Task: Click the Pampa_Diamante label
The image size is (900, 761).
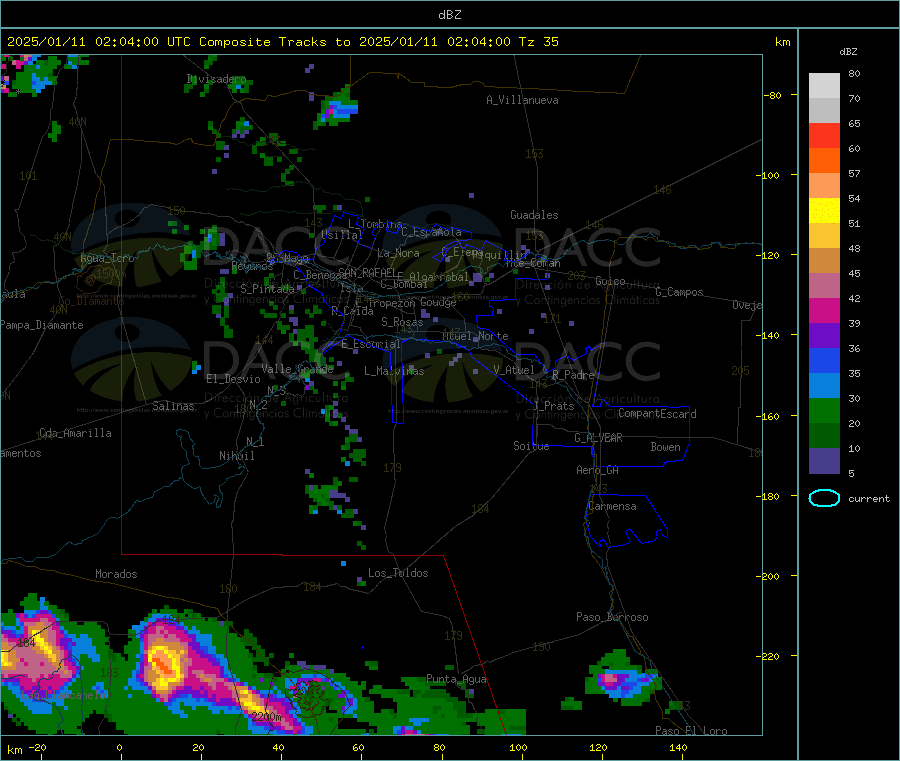Action: [42, 325]
